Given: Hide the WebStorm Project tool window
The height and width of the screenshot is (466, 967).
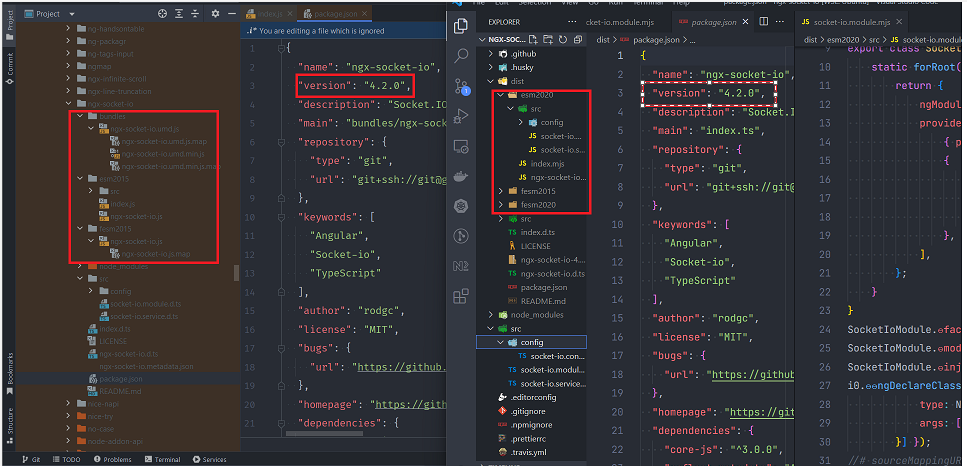Looking at the screenshot, I should (x=232, y=14).
